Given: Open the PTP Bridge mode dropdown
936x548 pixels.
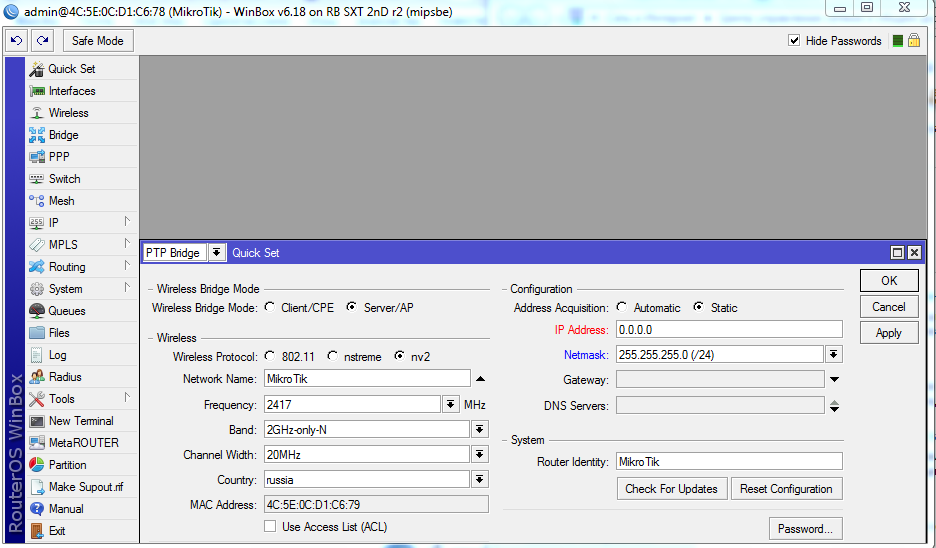Looking at the screenshot, I should (217, 253).
